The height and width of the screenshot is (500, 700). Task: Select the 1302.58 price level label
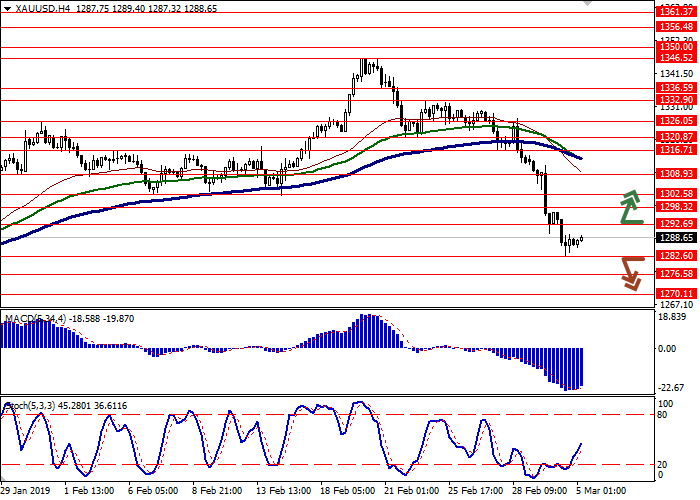coord(676,193)
